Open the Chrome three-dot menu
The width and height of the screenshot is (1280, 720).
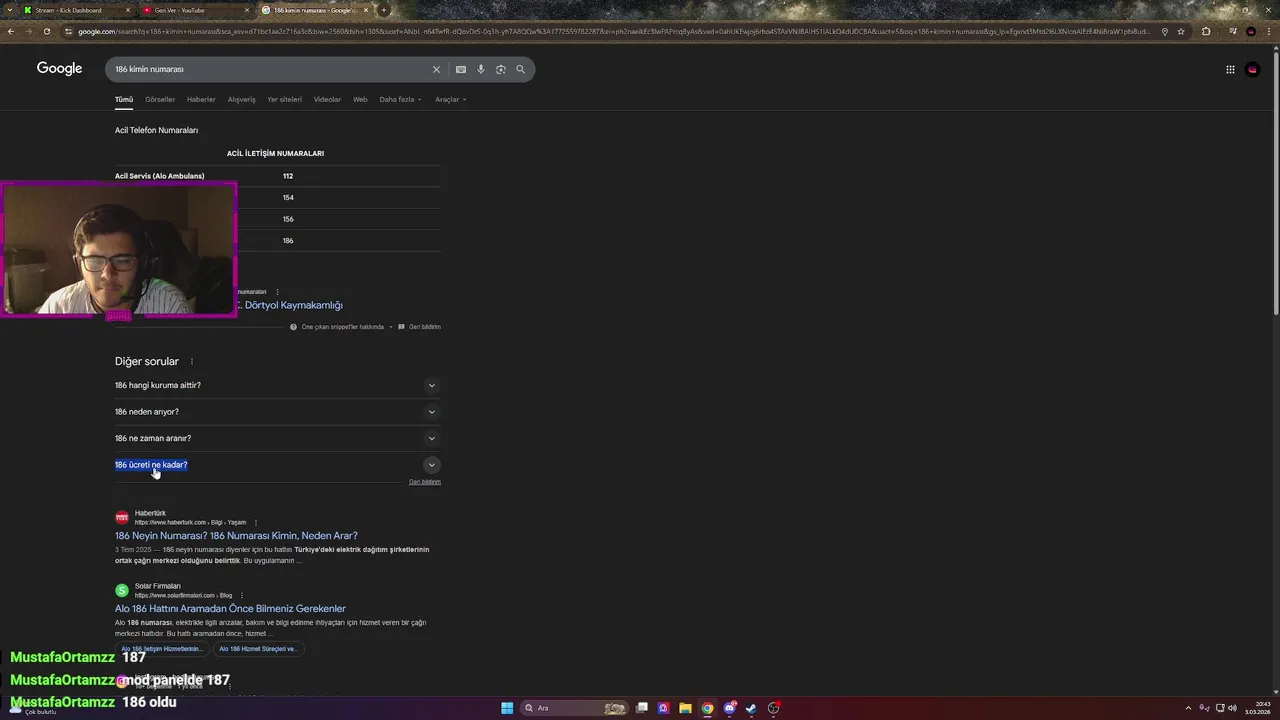click(1269, 31)
